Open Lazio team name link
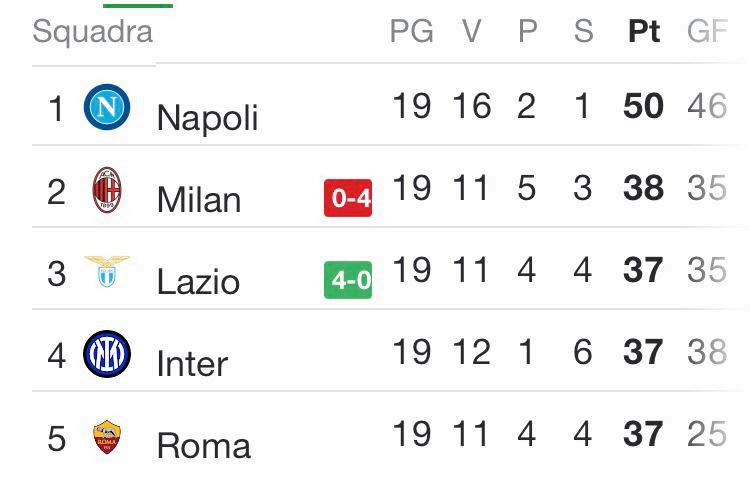This screenshot has height=483, width=750. [x=198, y=282]
